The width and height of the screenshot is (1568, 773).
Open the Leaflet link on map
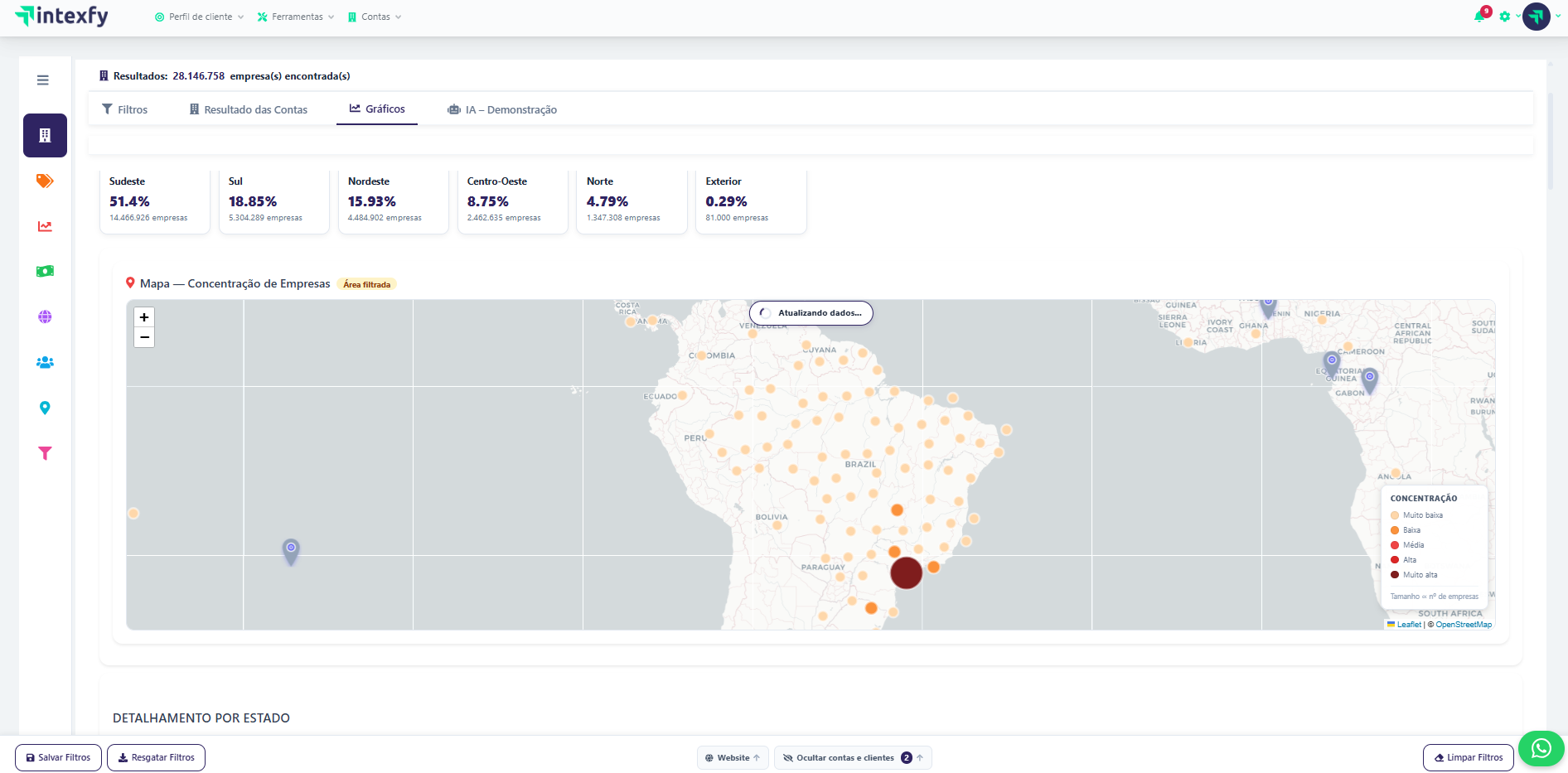(x=1409, y=625)
